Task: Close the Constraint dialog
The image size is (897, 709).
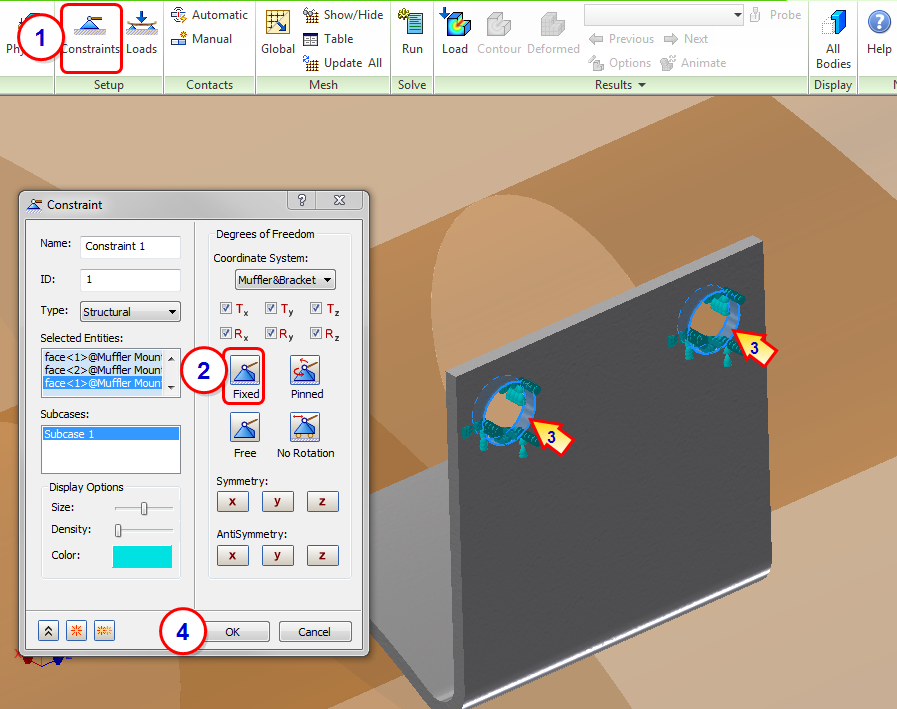Action: (340, 200)
